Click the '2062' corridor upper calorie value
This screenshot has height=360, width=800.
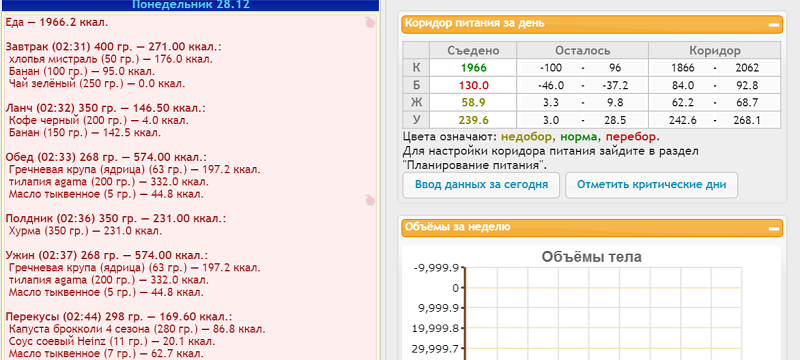(x=747, y=68)
